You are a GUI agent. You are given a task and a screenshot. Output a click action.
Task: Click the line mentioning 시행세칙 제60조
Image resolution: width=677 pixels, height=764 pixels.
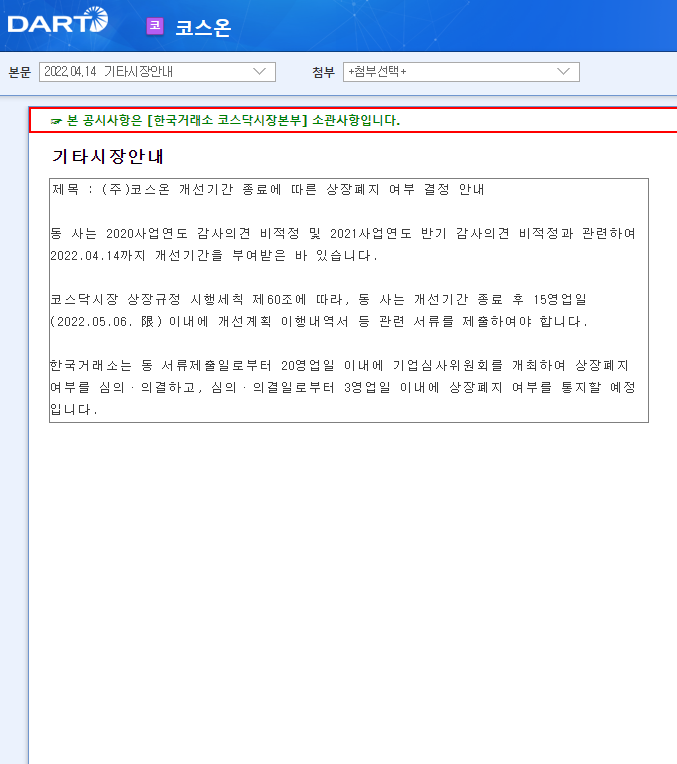(319, 299)
